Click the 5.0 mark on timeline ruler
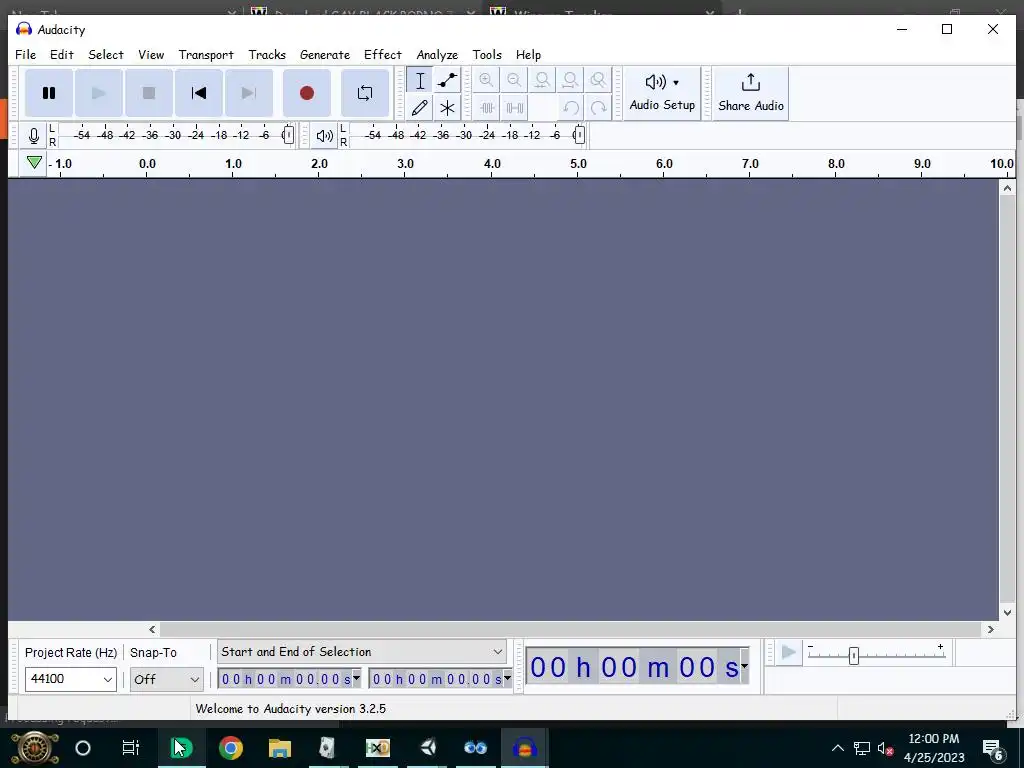1024x768 pixels. (x=579, y=164)
